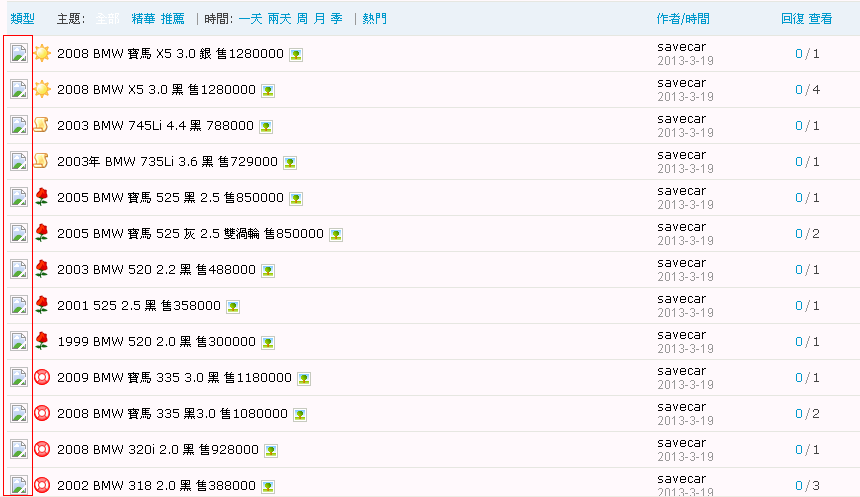This screenshot has height=497, width=860.
Task: Open savecar profile on 2008 BMW X5 黑 row
Action: (682, 83)
